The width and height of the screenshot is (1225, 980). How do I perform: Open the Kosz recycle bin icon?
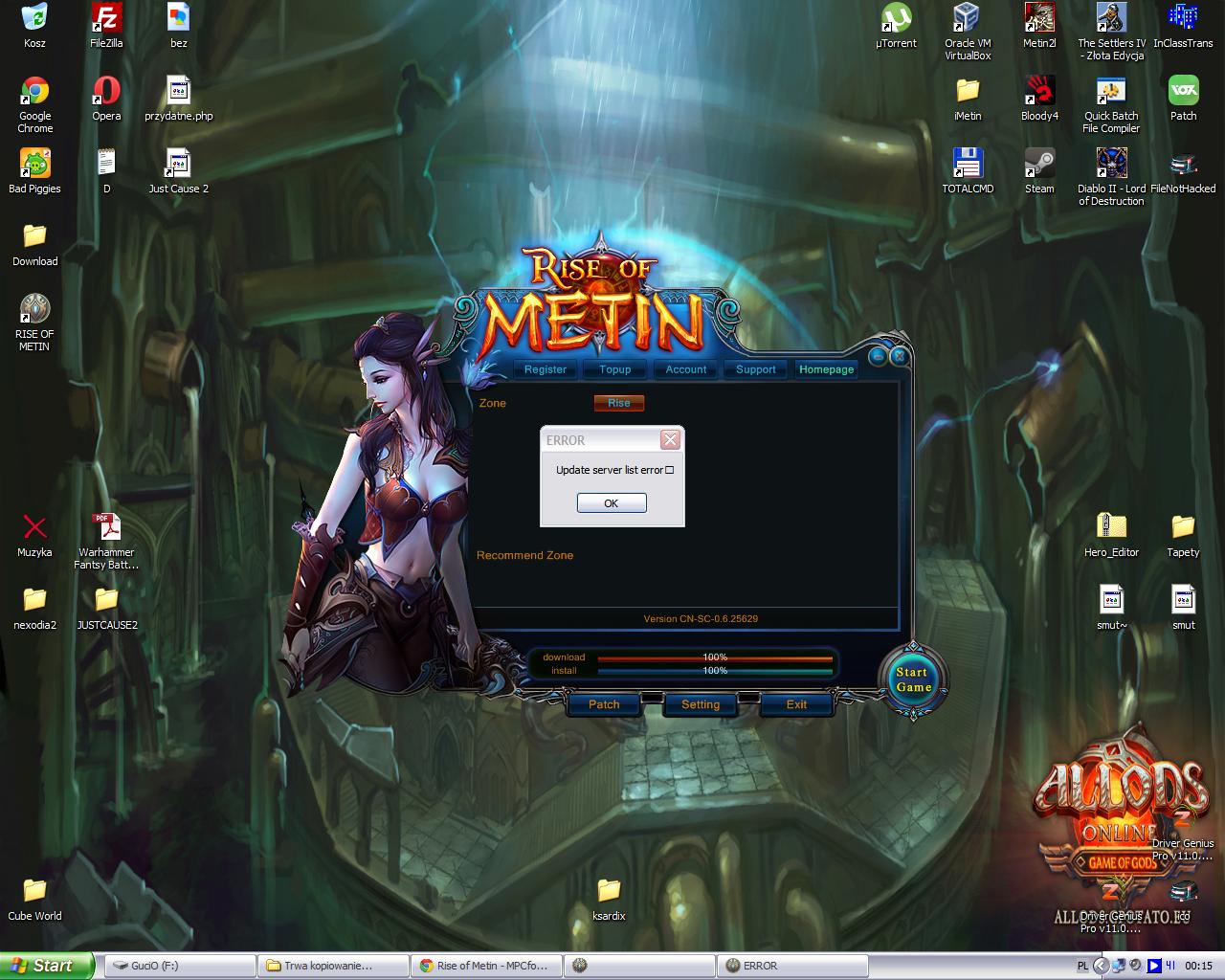(34, 25)
